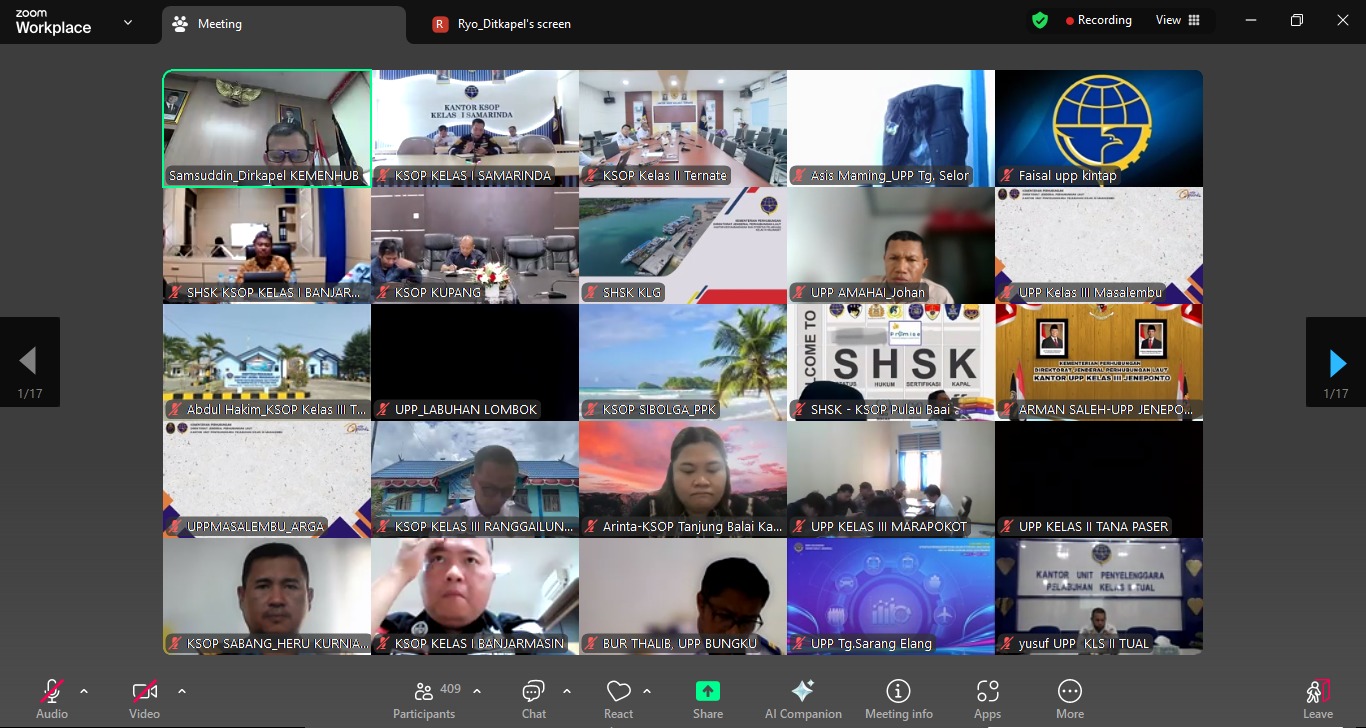Open the Chat panel
Image resolution: width=1366 pixels, height=728 pixels.
[x=533, y=699]
